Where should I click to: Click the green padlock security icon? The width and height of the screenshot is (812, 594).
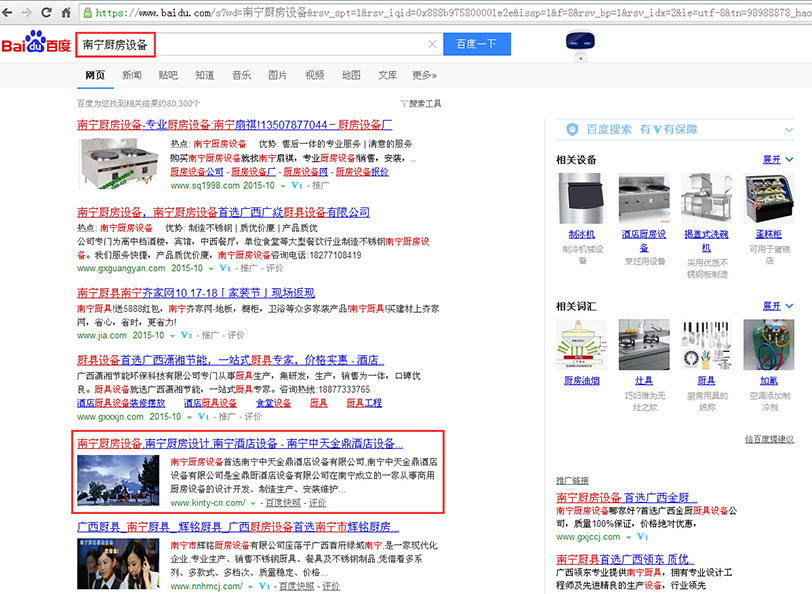88,12
